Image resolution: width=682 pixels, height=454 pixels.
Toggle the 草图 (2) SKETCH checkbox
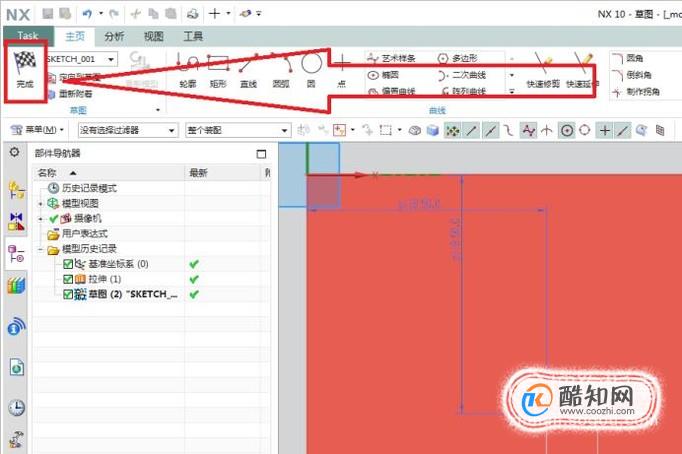point(67,294)
